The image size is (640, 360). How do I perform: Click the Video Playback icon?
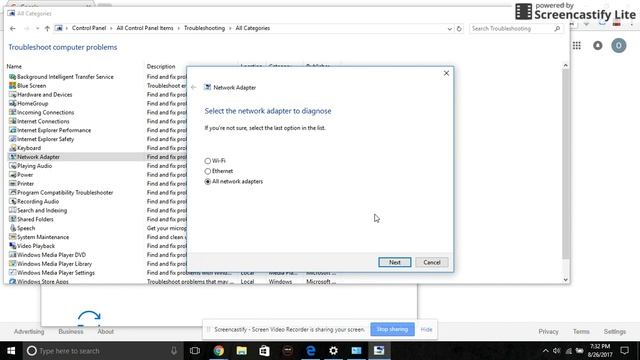[13, 246]
